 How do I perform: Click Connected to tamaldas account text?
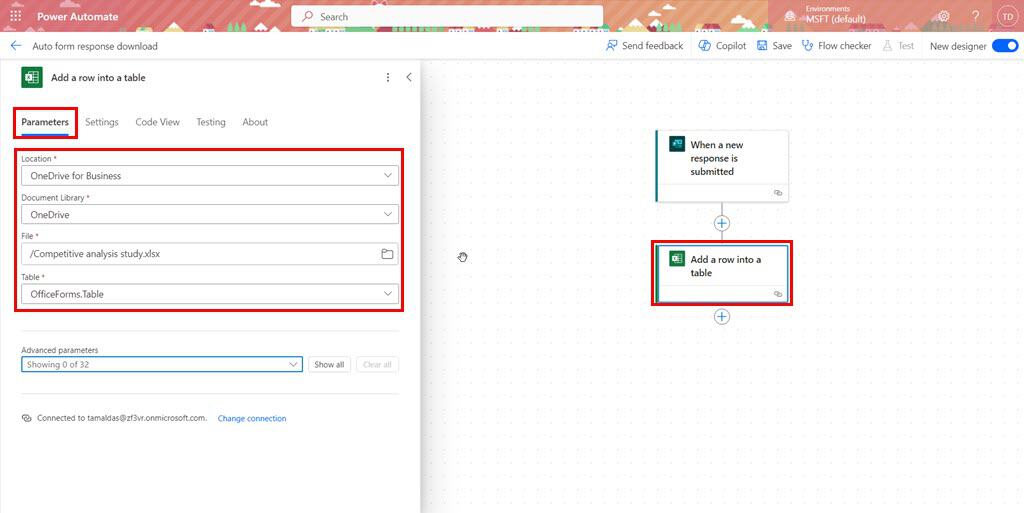click(x=122, y=418)
